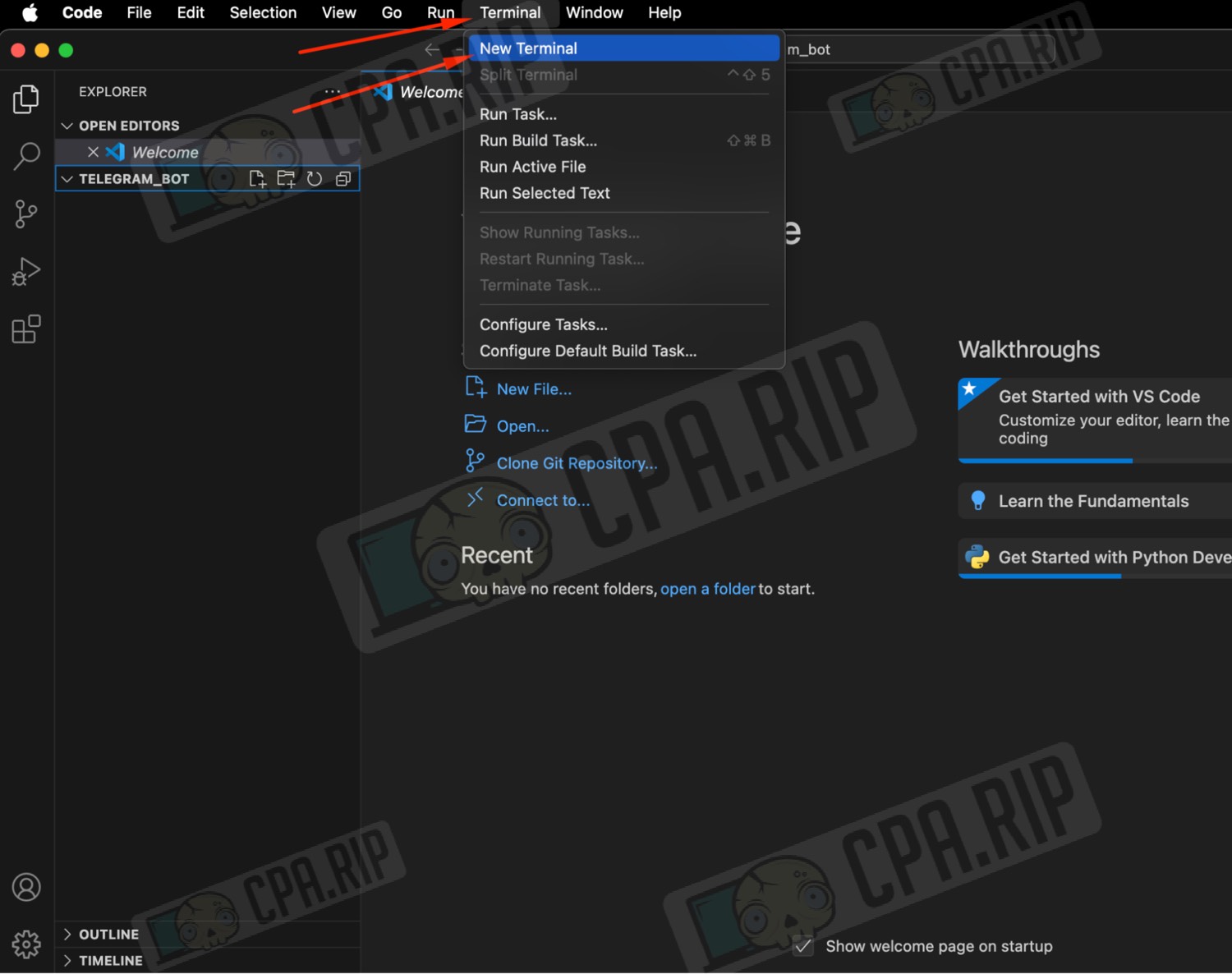Open the Manage gear icon
The width and height of the screenshot is (1232, 974).
26,944
